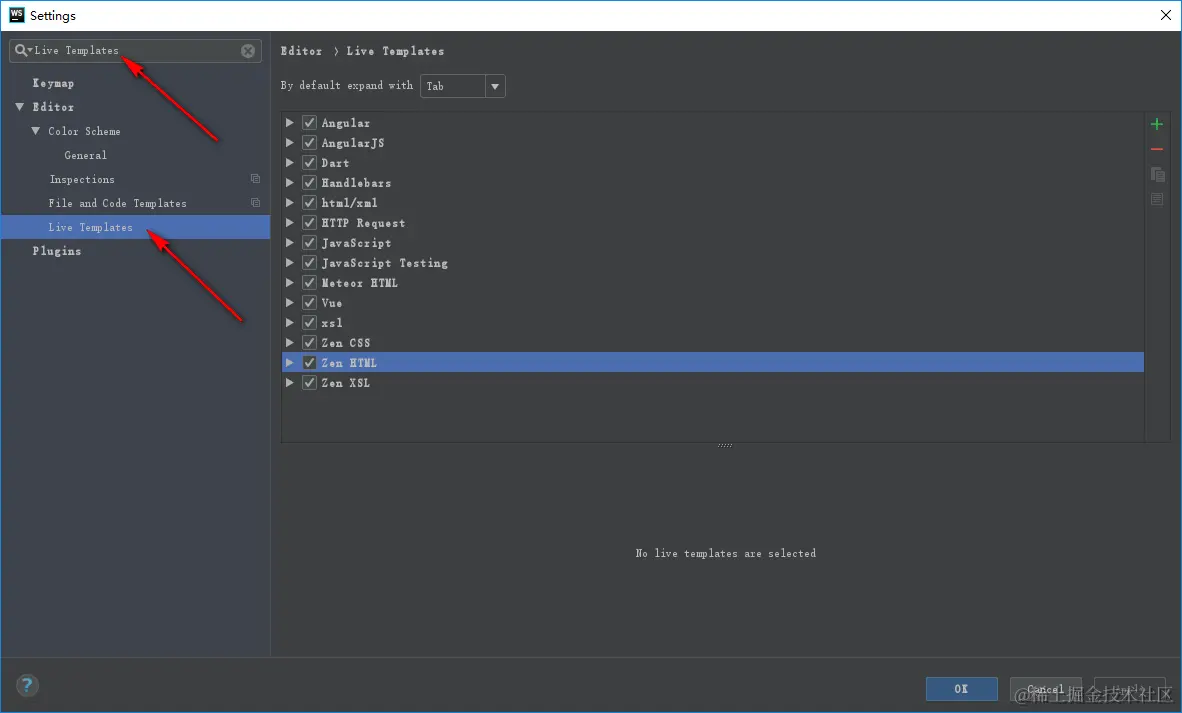Click the duplicate template copy icon

(1157, 174)
